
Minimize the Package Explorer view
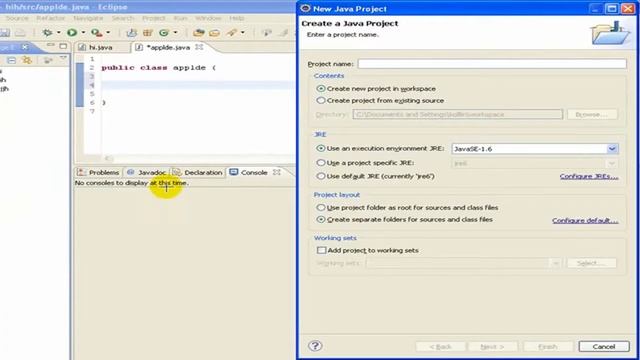tap(51, 45)
